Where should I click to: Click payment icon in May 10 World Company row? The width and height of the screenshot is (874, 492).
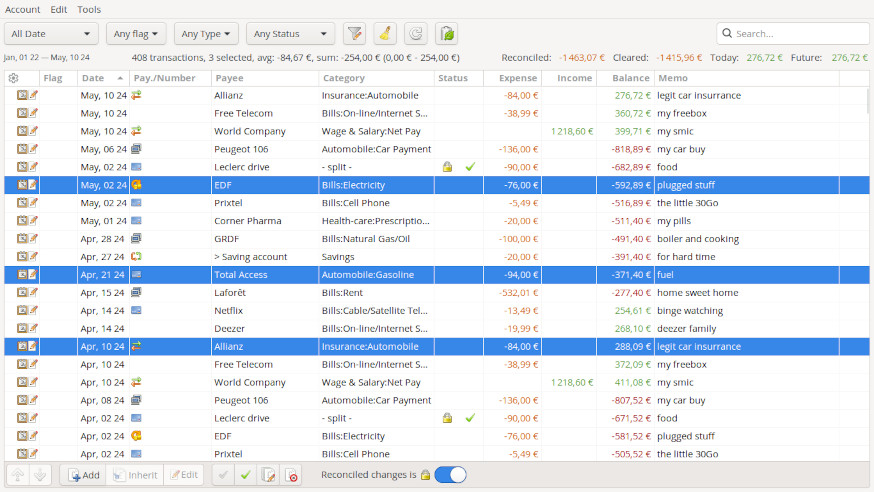point(136,131)
